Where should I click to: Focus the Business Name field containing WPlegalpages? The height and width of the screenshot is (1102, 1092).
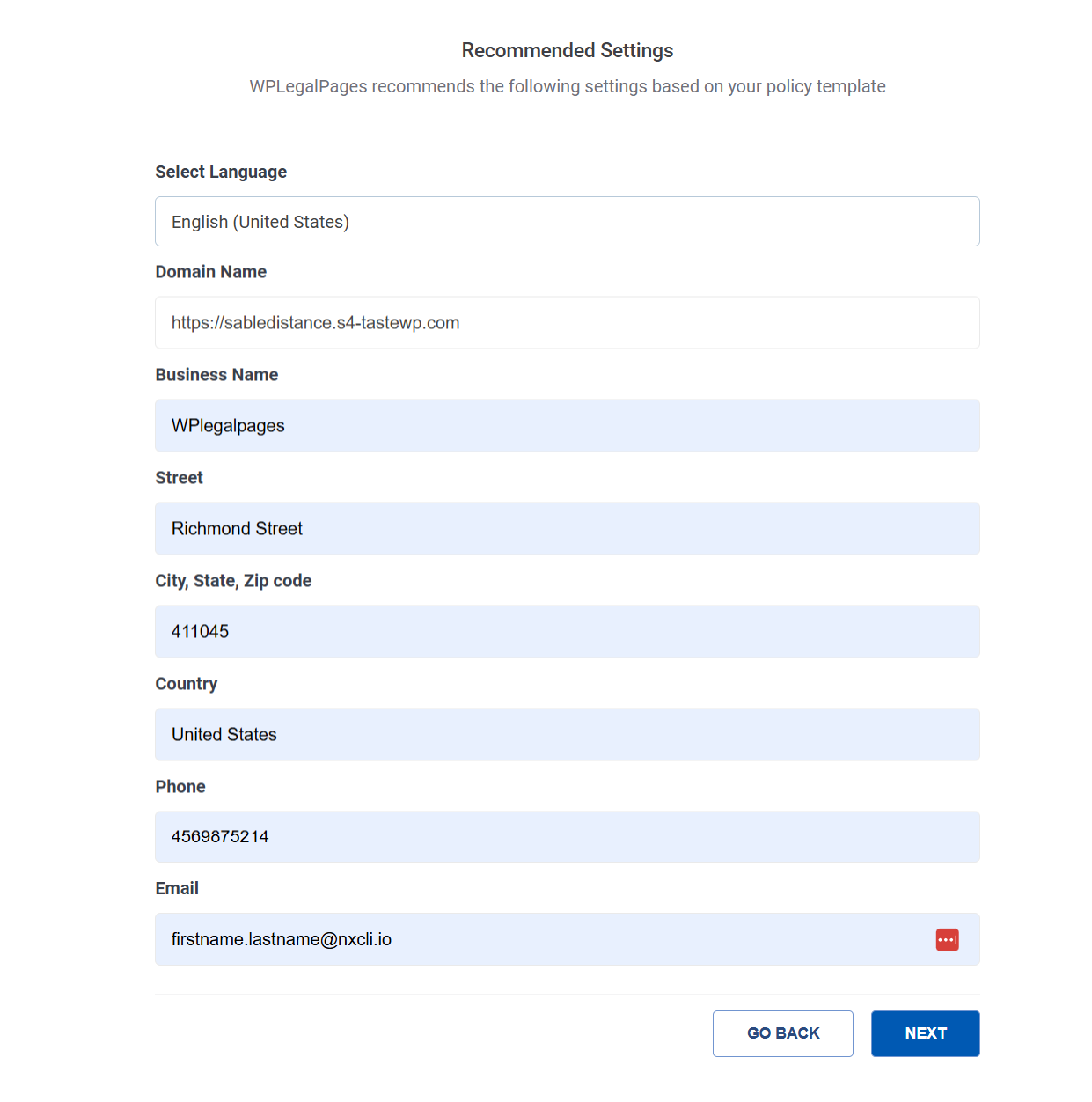(x=567, y=426)
